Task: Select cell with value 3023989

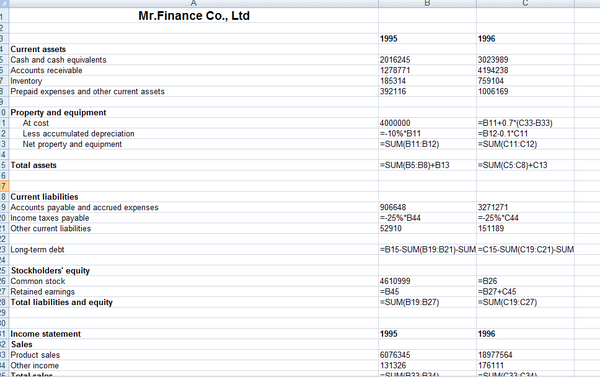Action: (x=493, y=60)
